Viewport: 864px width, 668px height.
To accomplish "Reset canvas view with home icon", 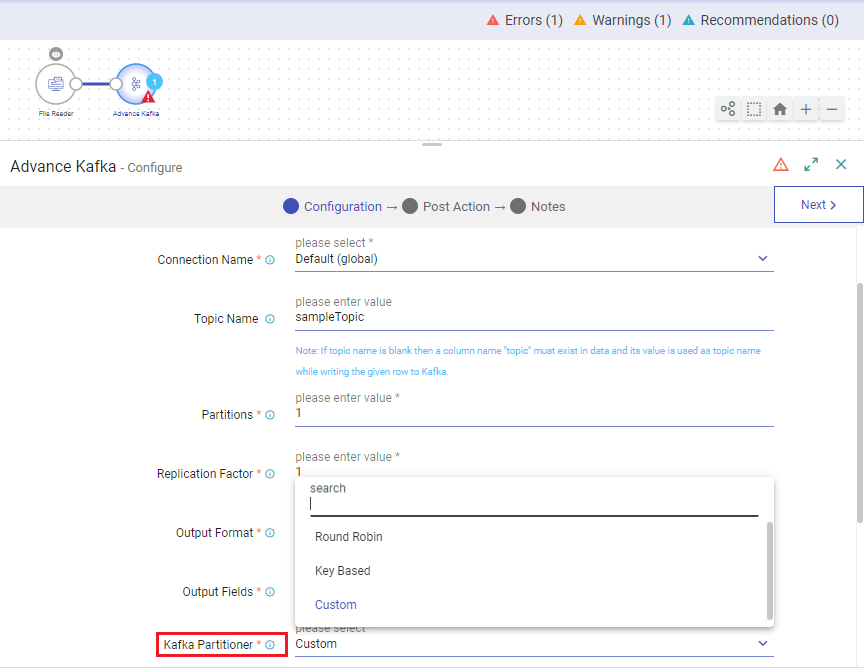I will 780,109.
